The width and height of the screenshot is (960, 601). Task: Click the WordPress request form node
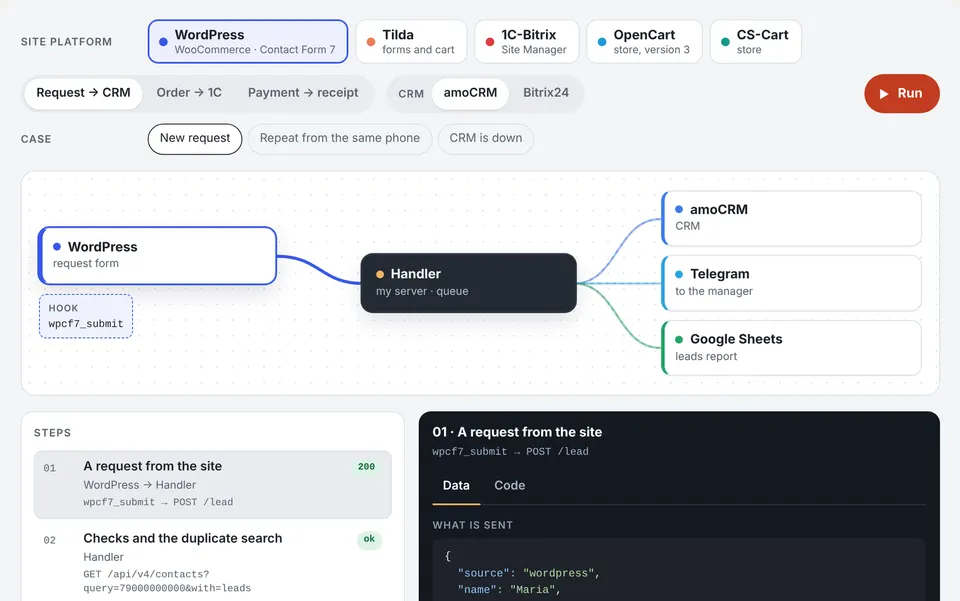(x=157, y=255)
